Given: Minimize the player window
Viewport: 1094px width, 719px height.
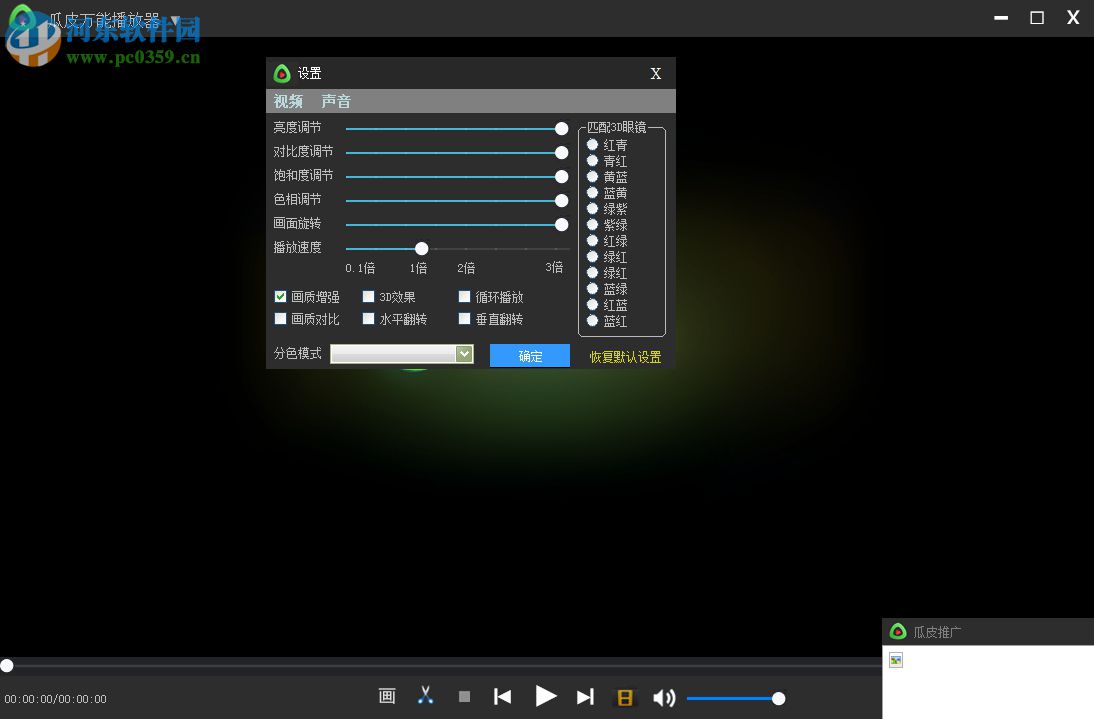Looking at the screenshot, I should point(1001,18).
